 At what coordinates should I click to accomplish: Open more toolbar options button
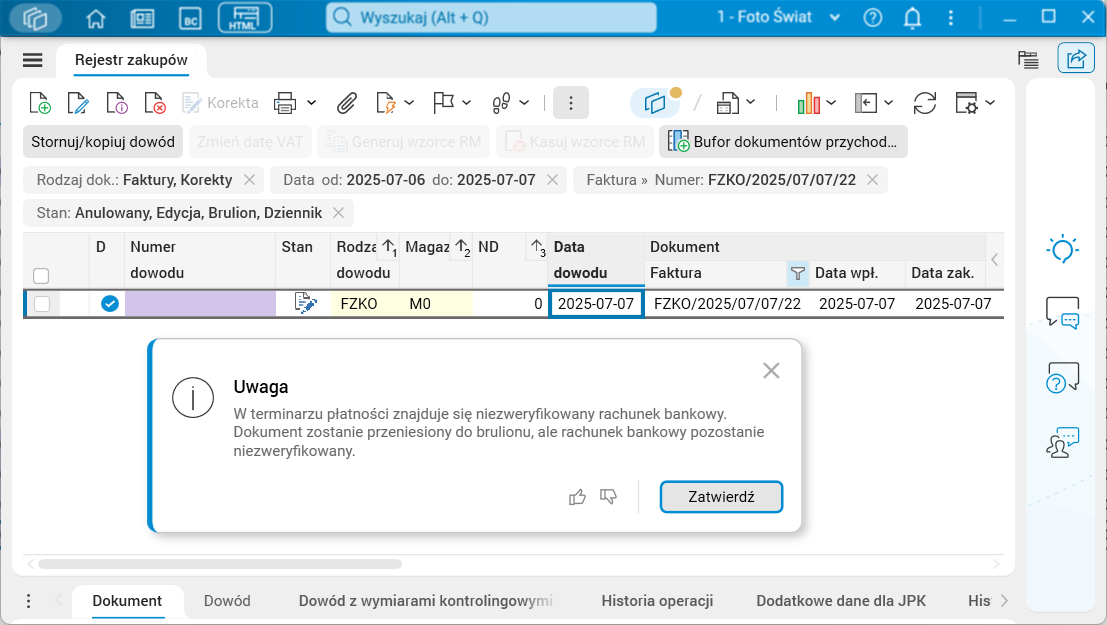(570, 103)
